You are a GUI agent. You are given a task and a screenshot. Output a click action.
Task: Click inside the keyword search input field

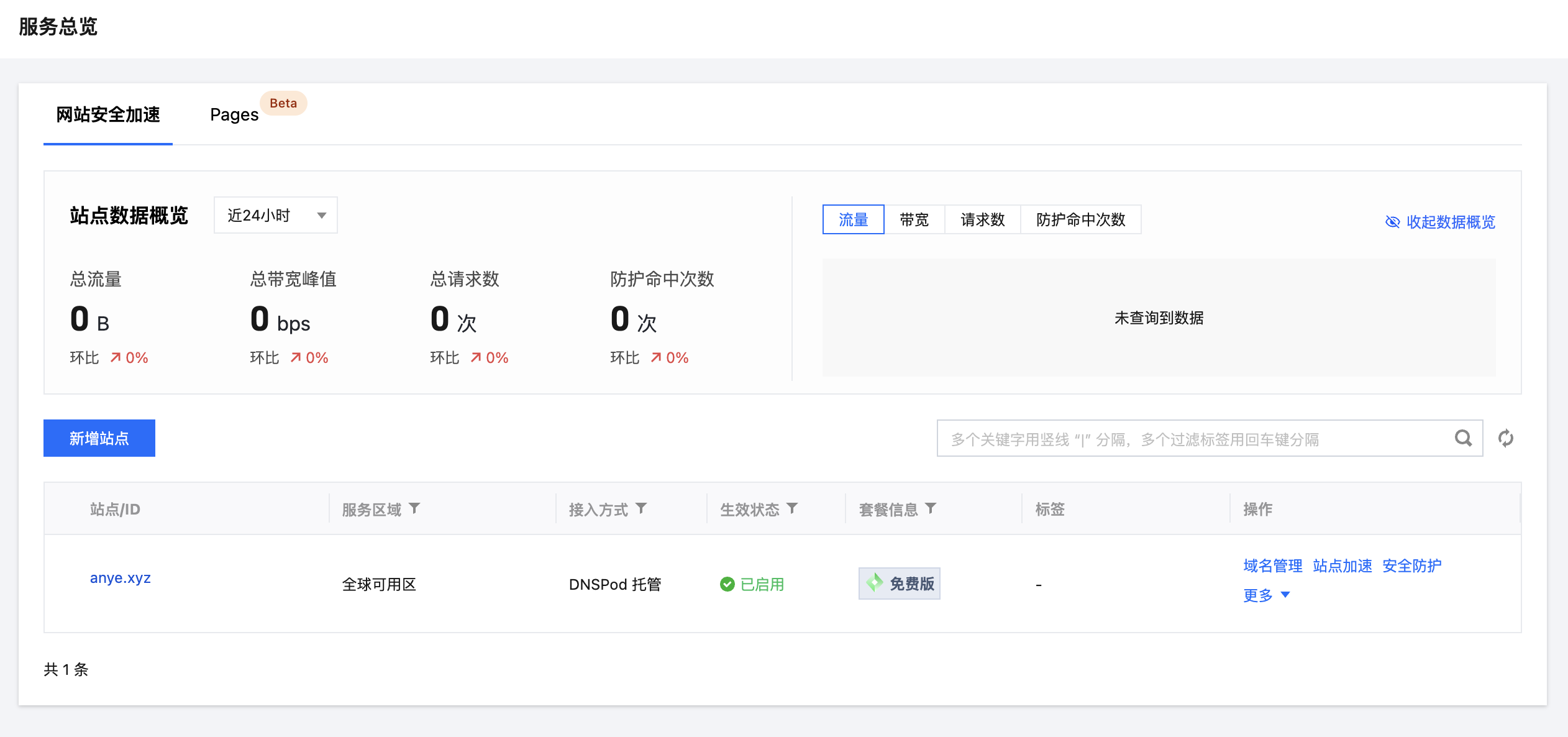1180,438
